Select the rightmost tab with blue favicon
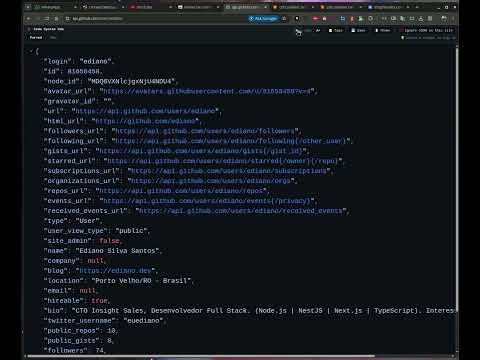The width and height of the screenshot is (480, 360). [388, 7]
